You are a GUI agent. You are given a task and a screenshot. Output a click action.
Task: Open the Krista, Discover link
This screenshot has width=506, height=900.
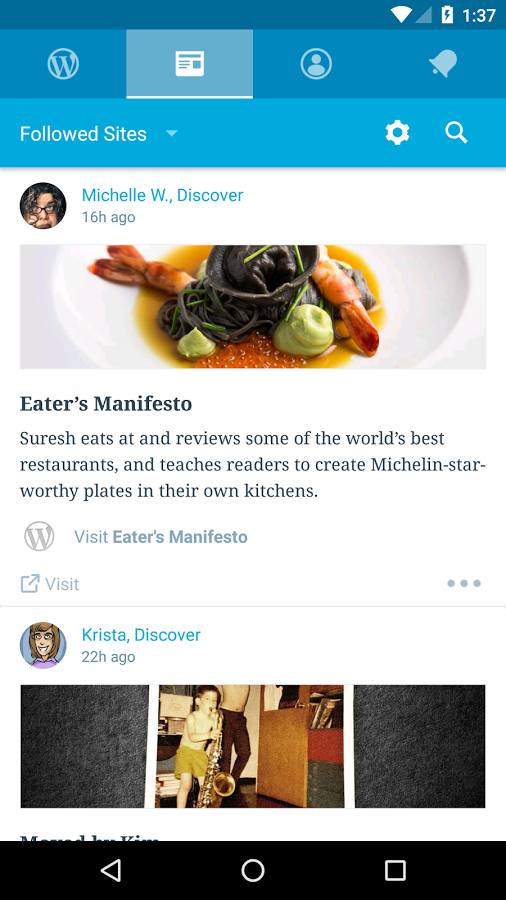141,635
